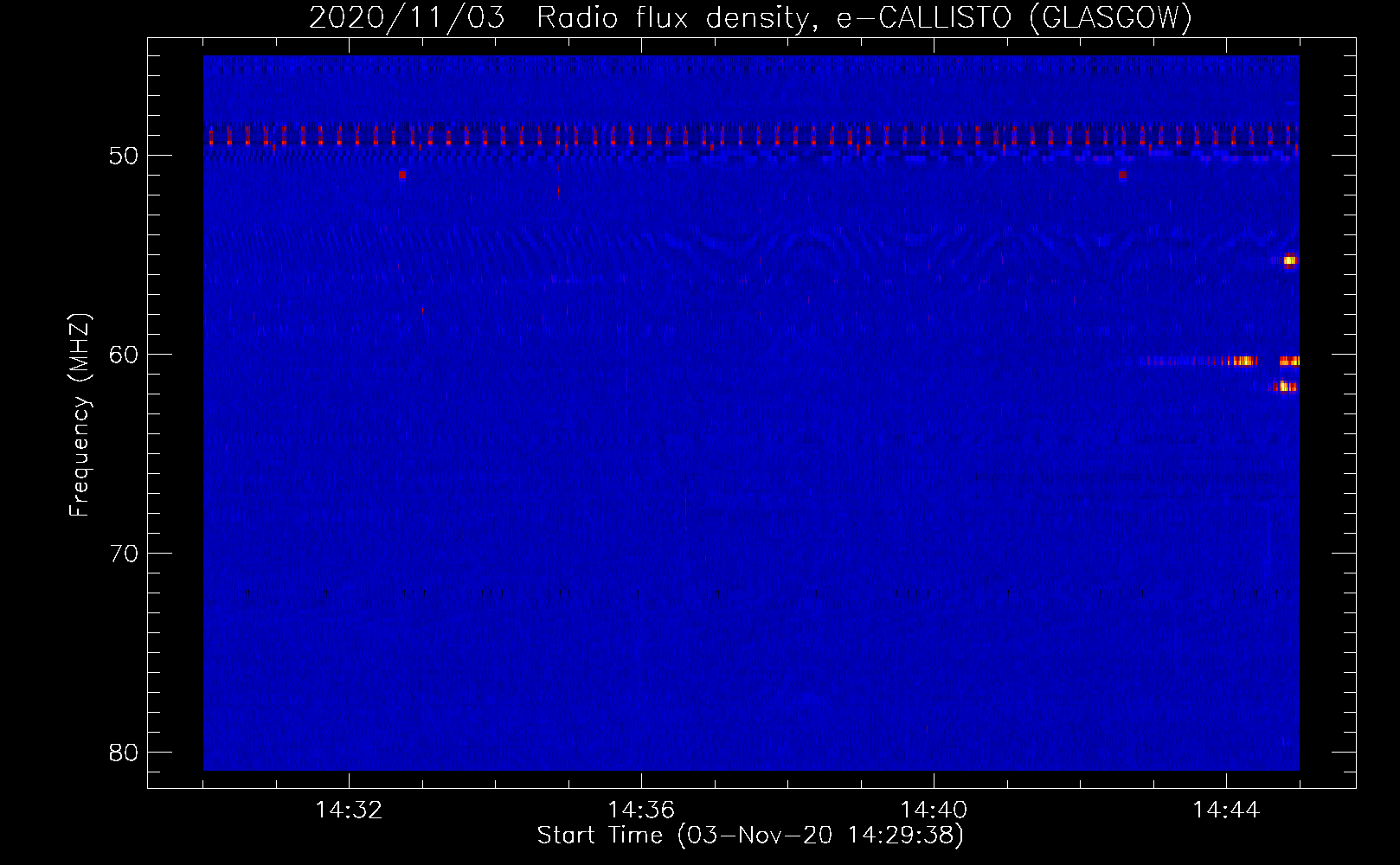
Task: Click the bright yellow spot near 55 MHz
Action: click(1289, 260)
